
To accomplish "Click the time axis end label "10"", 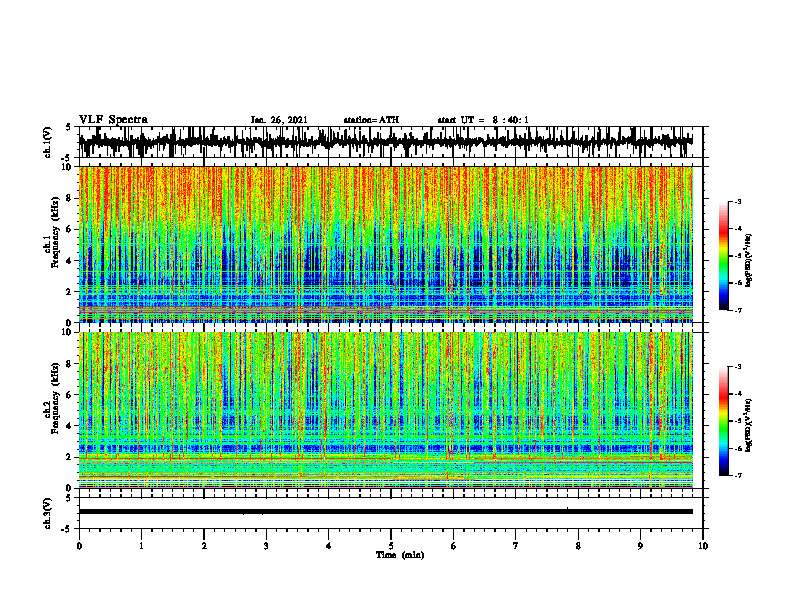I will coord(703,546).
